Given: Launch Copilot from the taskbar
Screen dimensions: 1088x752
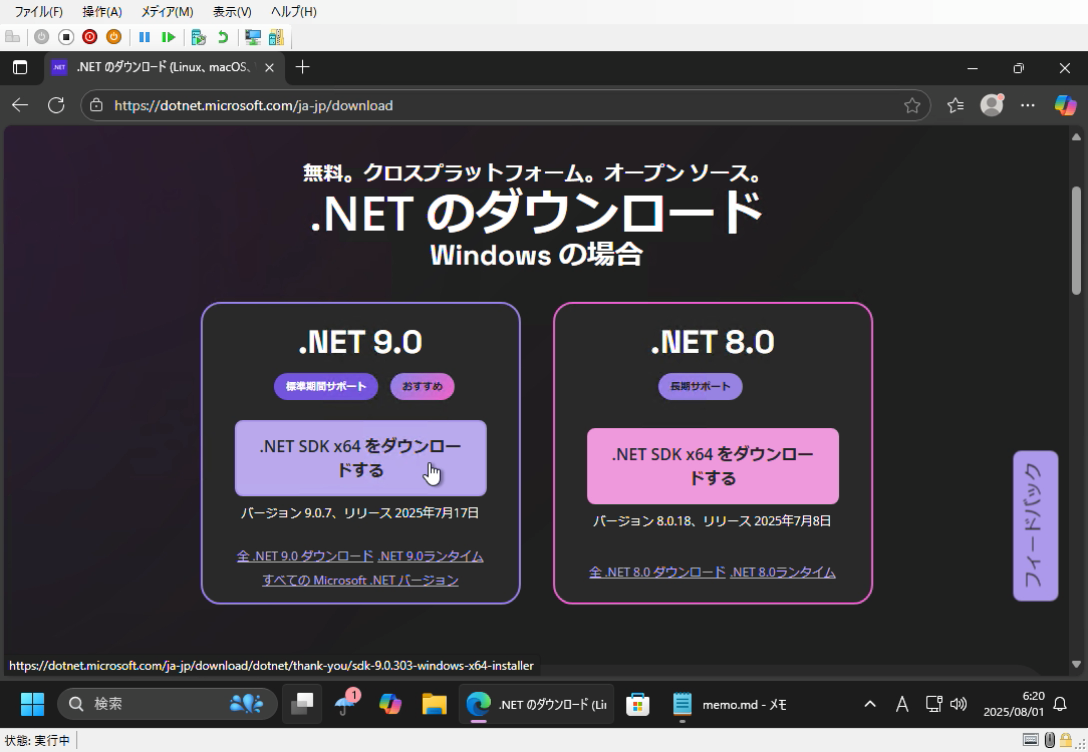Looking at the screenshot, I should coord(390,704).
